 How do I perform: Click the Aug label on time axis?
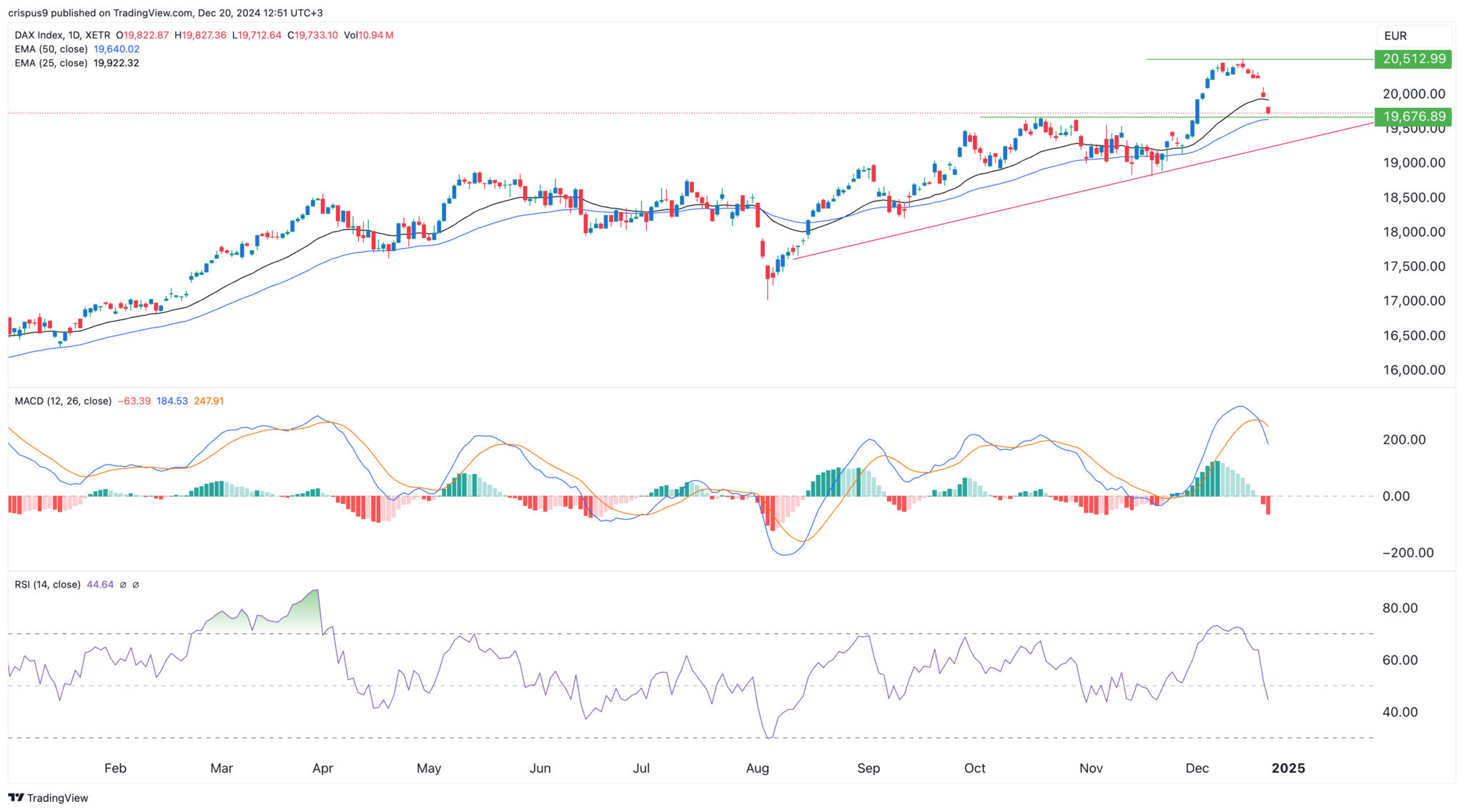coord(757,768)
